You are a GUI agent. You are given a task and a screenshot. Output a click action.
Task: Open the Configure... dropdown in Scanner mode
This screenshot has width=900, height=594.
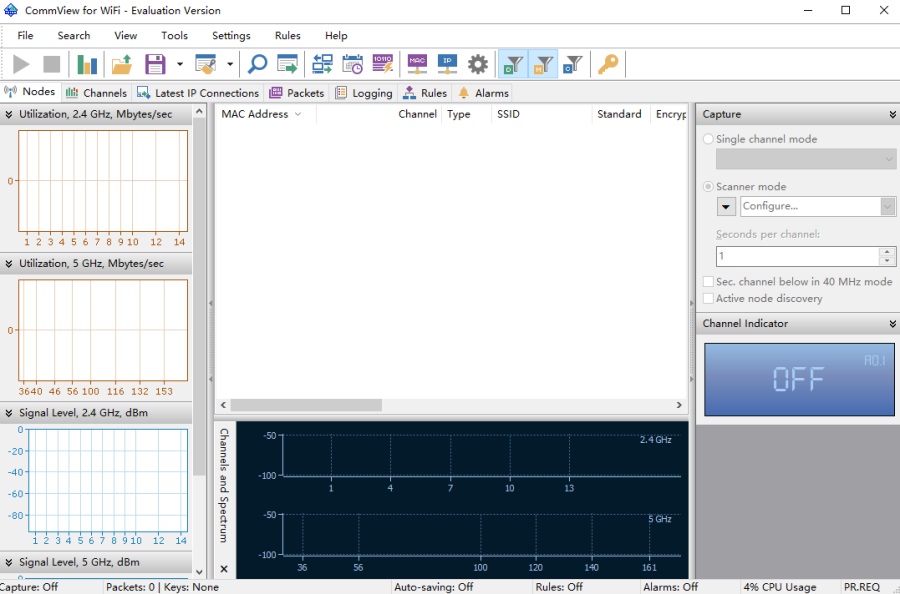(x=818, y=206)
